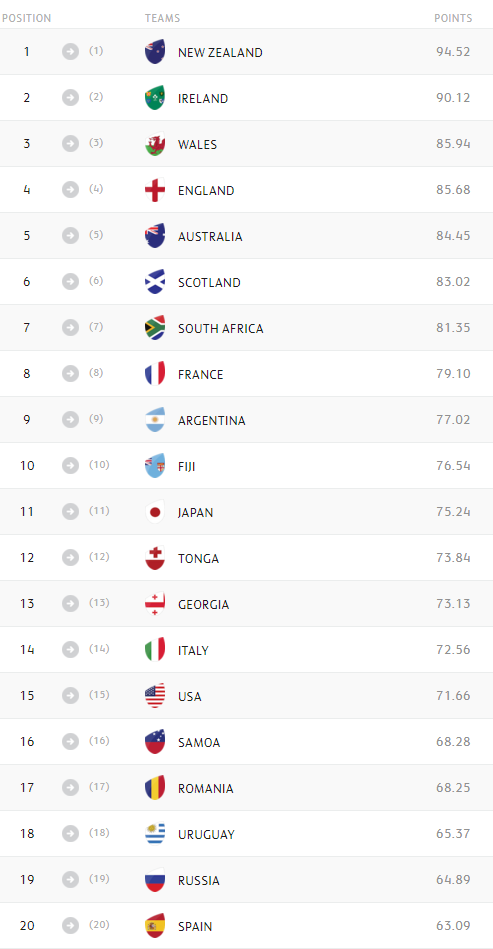Click the movement arrow in Fiji's row

(71, 465)
